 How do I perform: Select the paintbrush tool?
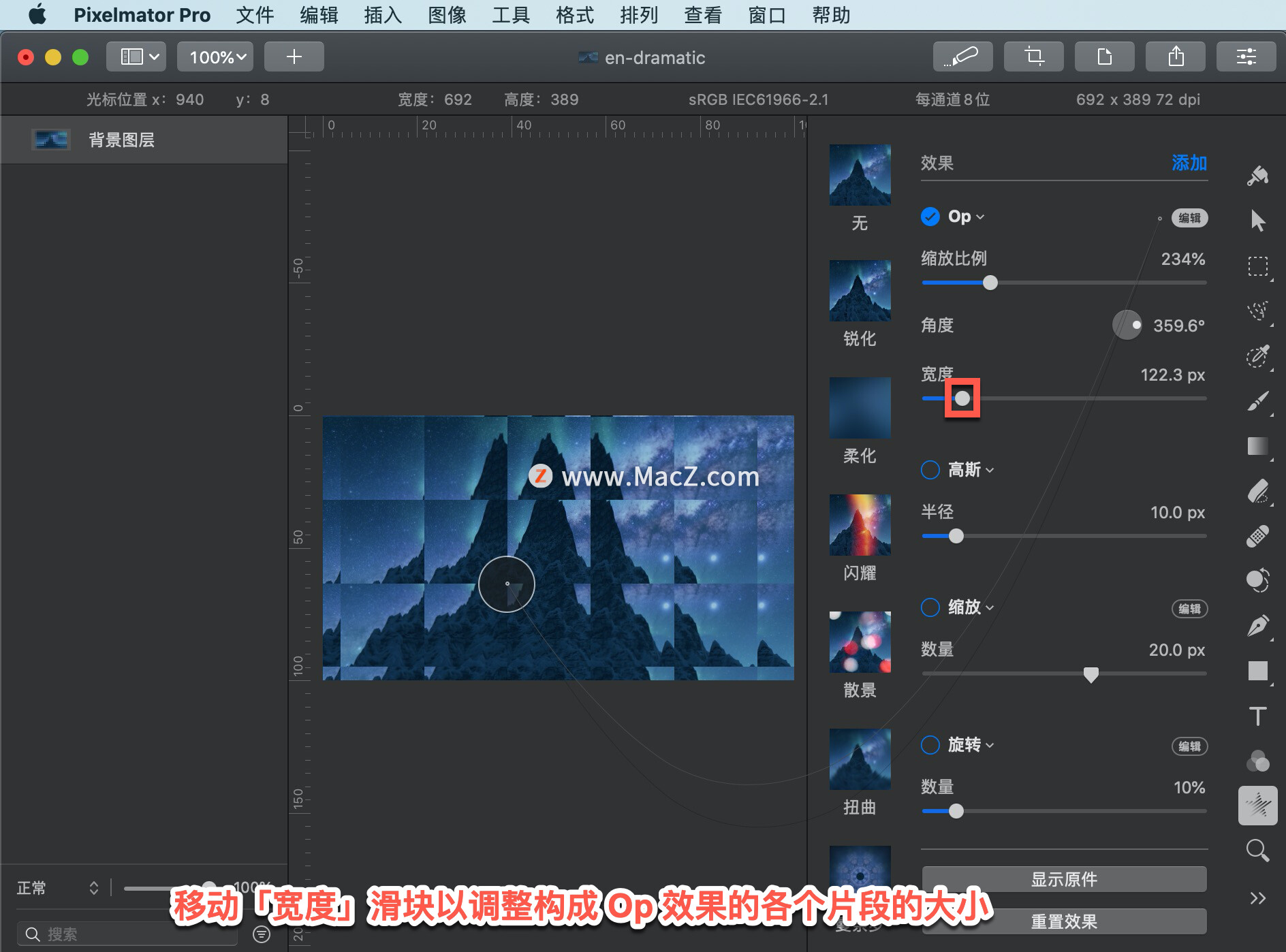[x=1257, y=401]
